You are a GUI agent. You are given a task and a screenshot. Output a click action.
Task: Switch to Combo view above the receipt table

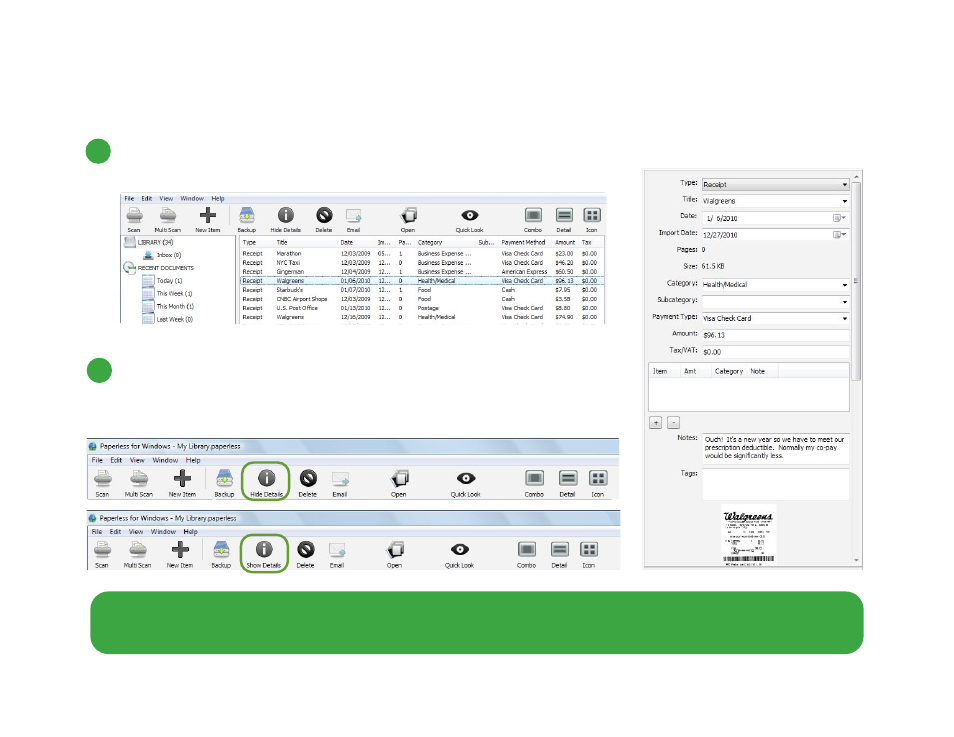pyautogui.click(x=533, y=216)
